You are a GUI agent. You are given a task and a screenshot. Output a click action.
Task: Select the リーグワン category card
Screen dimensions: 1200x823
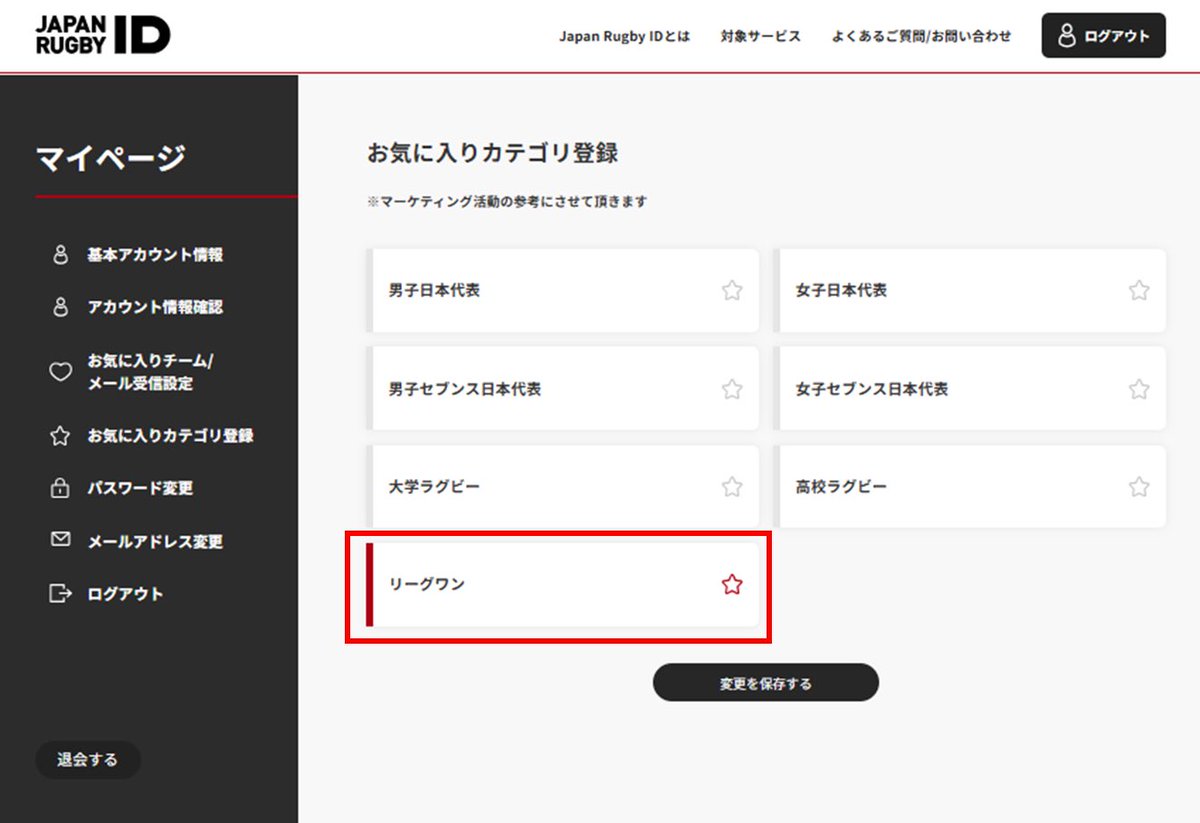pyautogui.click(x=563, y=585)
